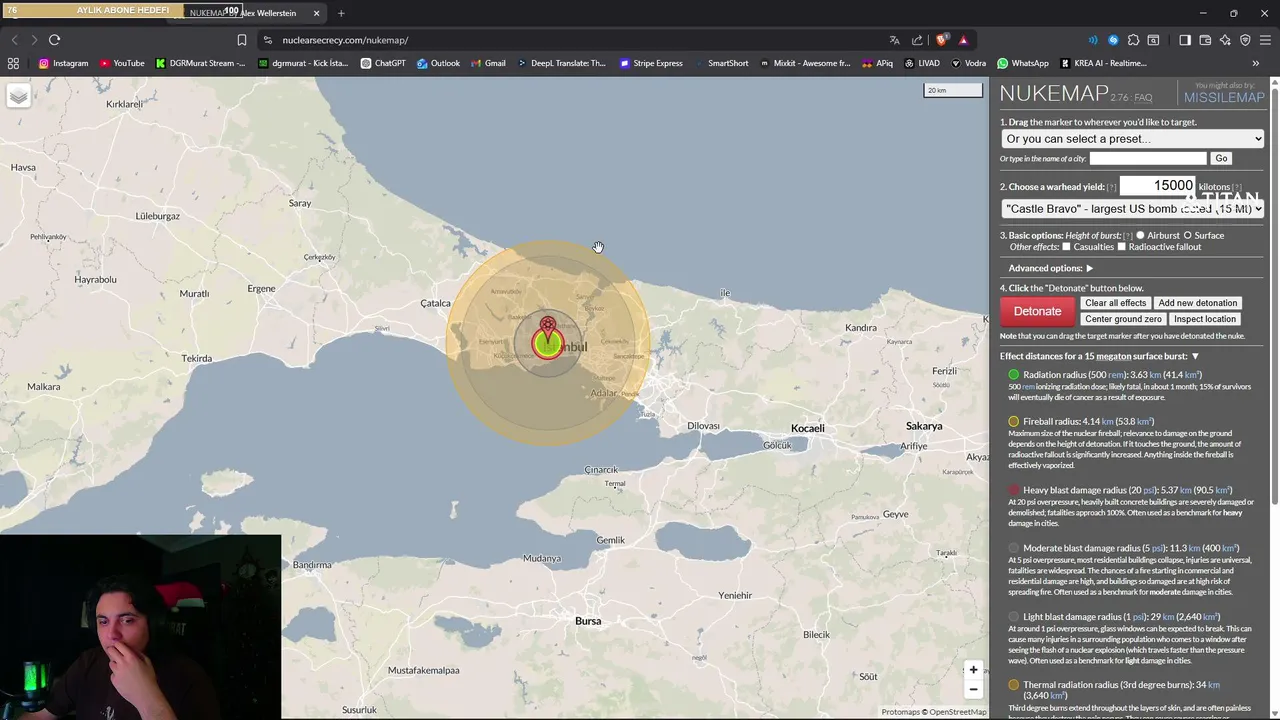Switch to the NUKEMAP by Alex Wellerstein tab
Viewport: 1280px width, 720px height.
click(245, 13)
